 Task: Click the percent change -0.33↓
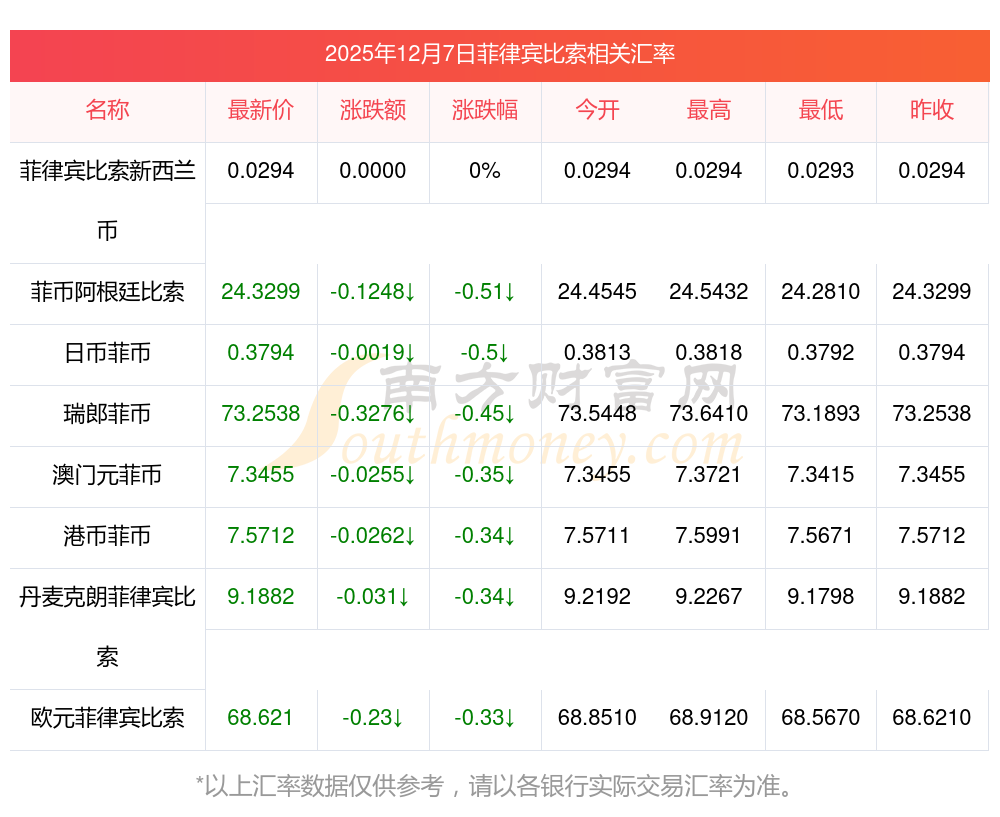click(485, 718)
